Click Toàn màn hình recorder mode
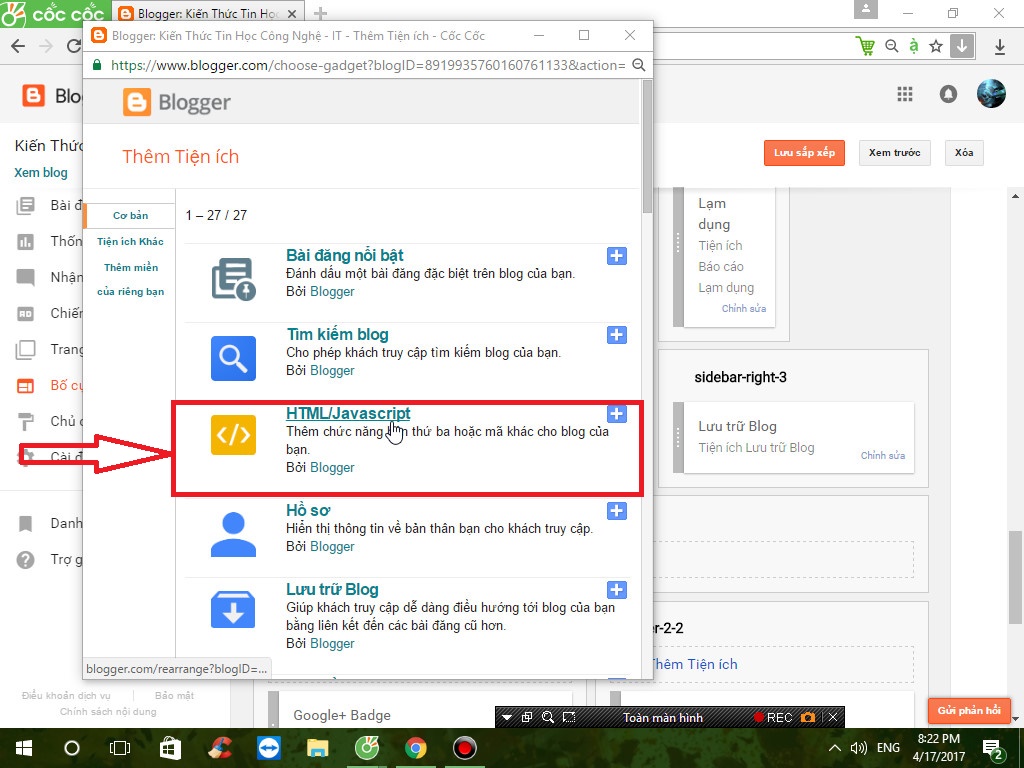Screen dimensions: 1024x768 tap(663, 717)
